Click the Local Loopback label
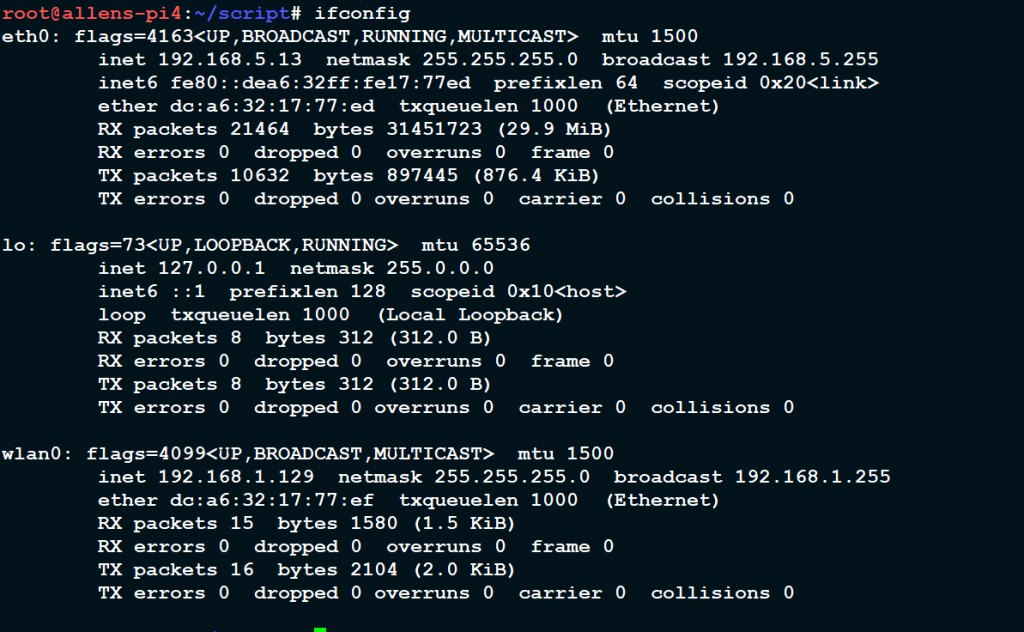 point(470,315)
